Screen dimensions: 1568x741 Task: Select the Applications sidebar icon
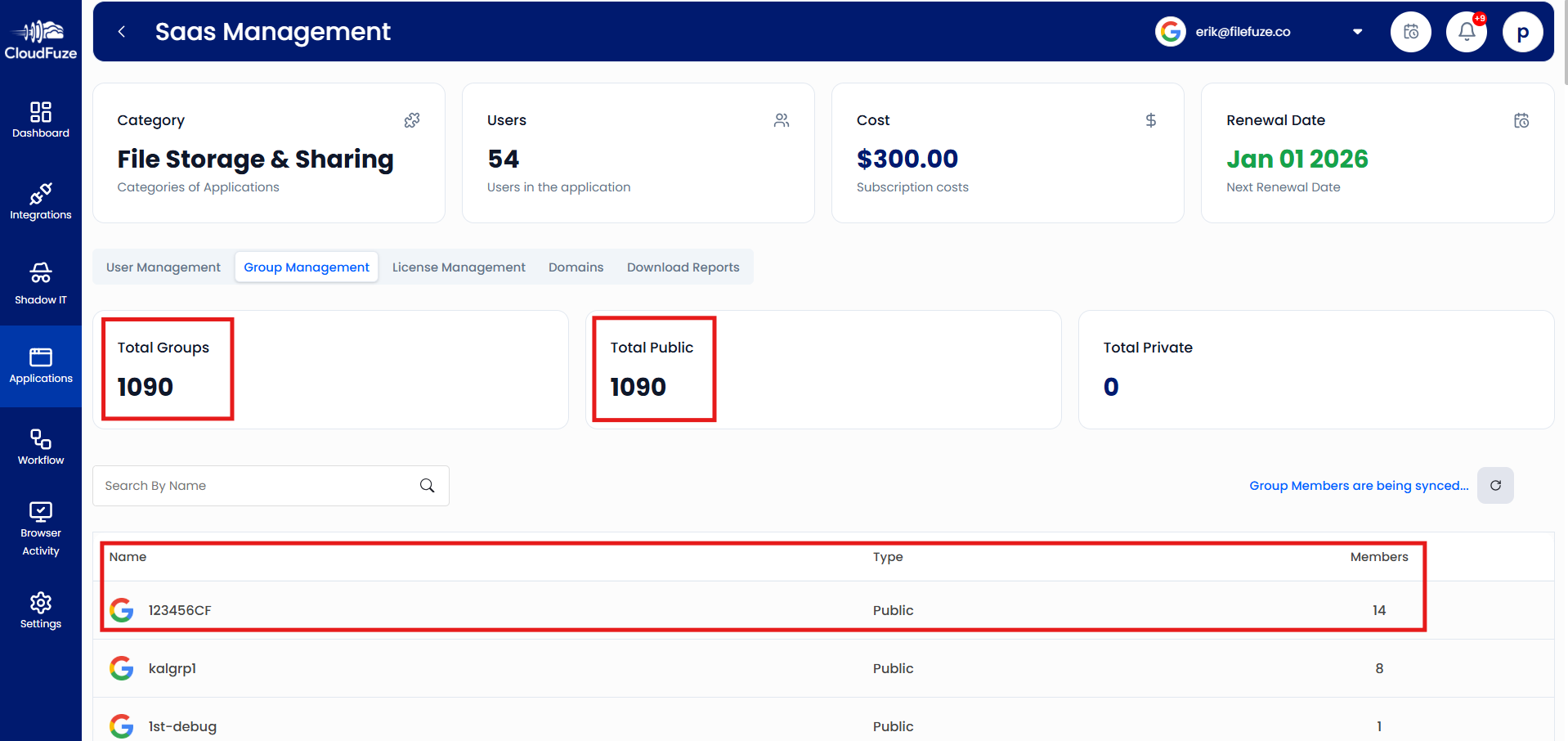point(40,366)
